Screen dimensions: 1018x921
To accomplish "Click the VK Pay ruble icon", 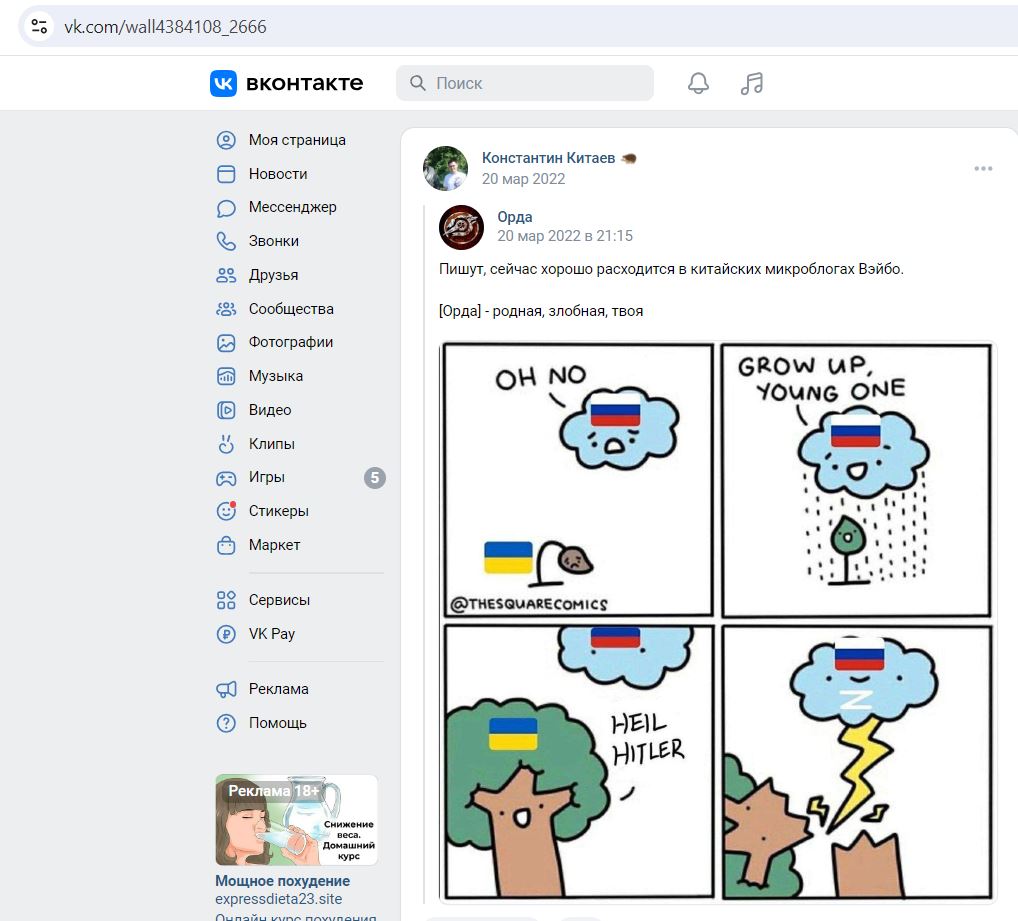I will click(226, 633).
